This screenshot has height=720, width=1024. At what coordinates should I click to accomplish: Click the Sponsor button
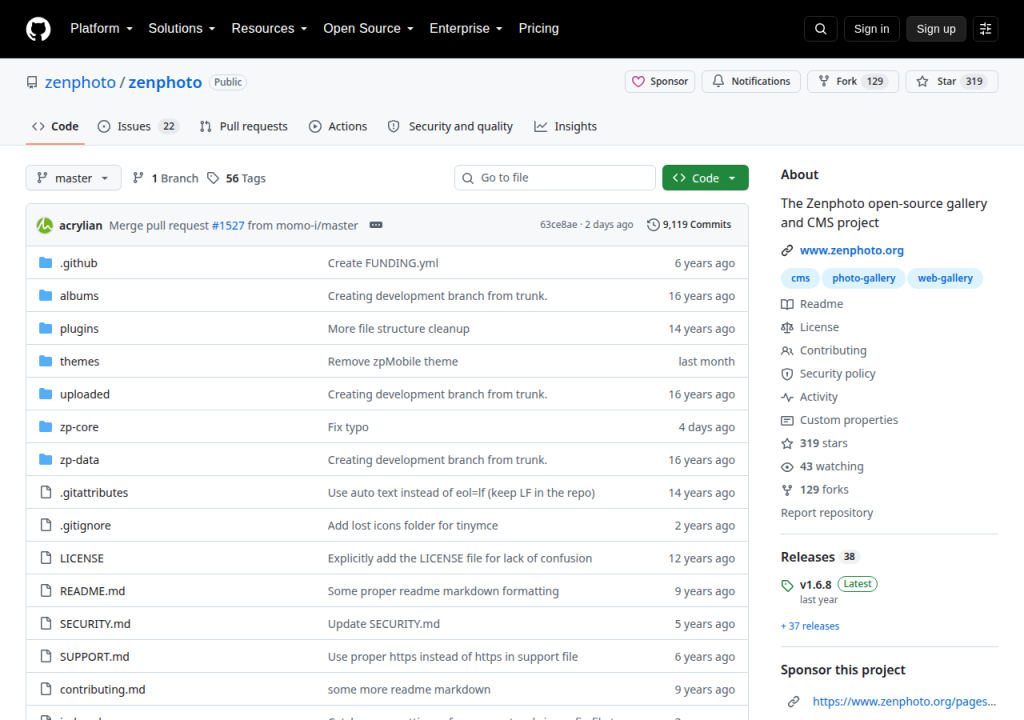click(660, 82)
